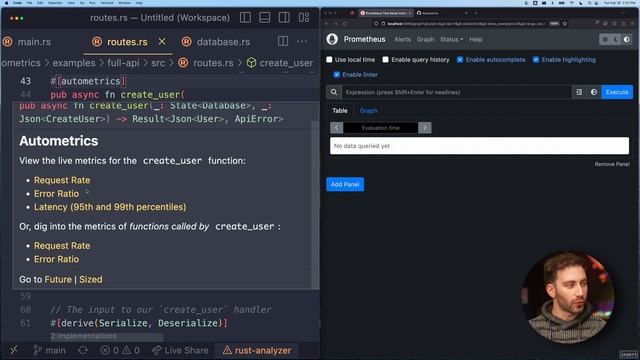Click split editor icon next to database.rs tab
Image resolution: width=640 pixels, height=360 pixels.
[x=283, y=41]
